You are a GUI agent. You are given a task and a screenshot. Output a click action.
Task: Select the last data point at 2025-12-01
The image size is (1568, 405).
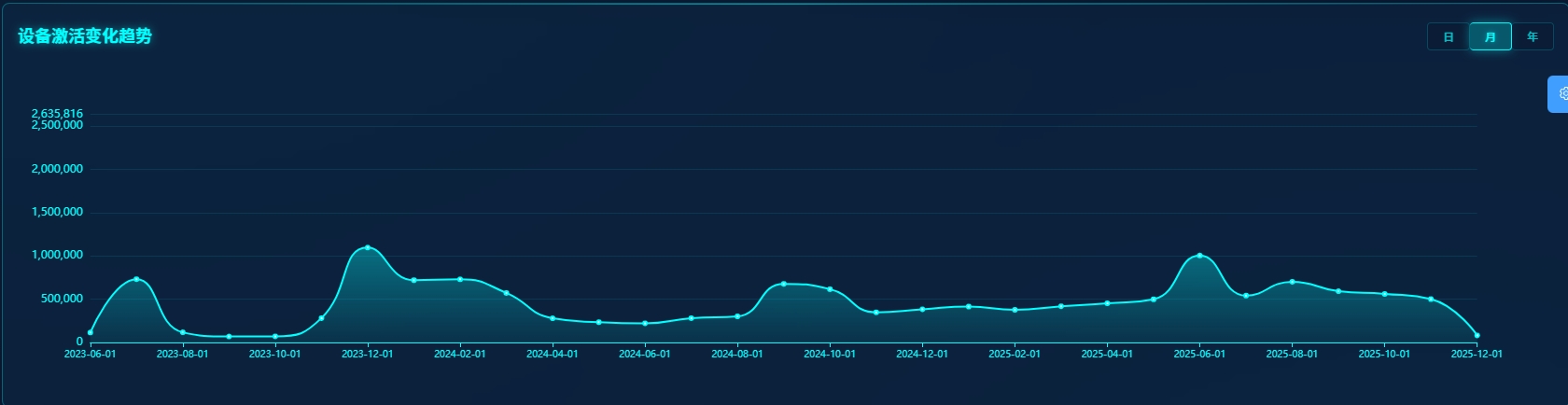(x=1477, y=335)
